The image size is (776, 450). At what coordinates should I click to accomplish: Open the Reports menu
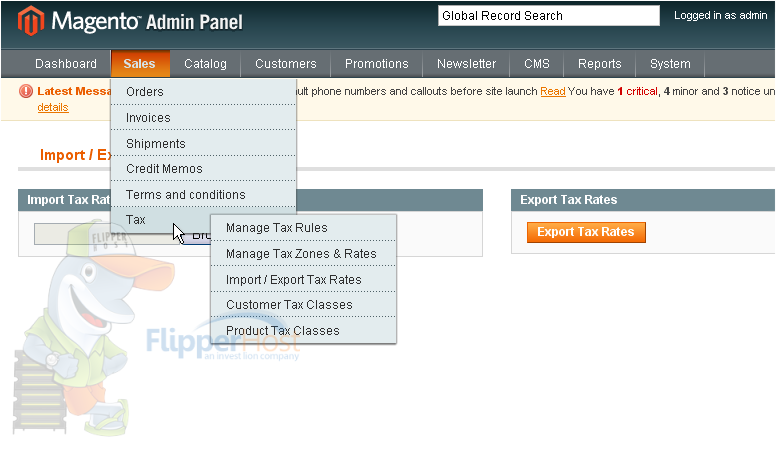point(599,64)
